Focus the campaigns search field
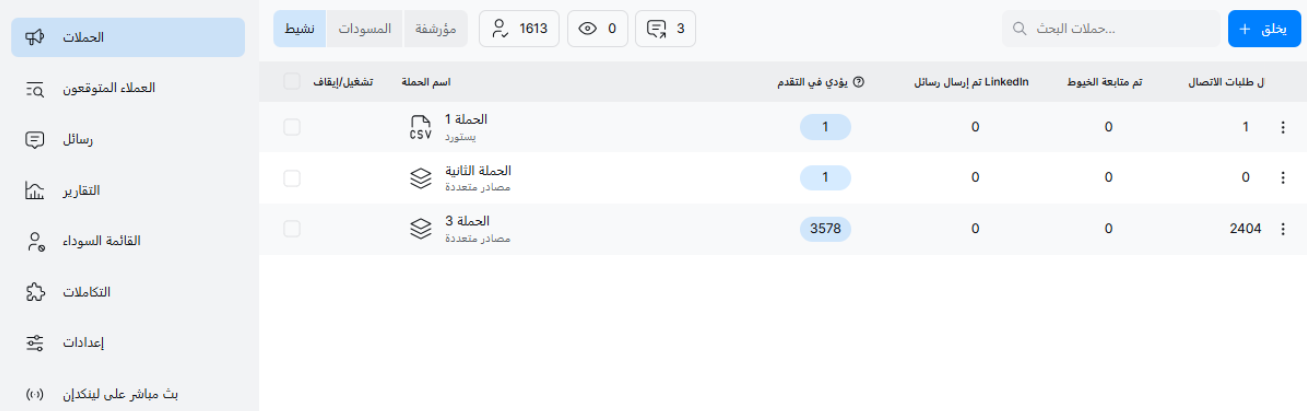This screenshot has height=411, width=1307. pos(1110,29)
